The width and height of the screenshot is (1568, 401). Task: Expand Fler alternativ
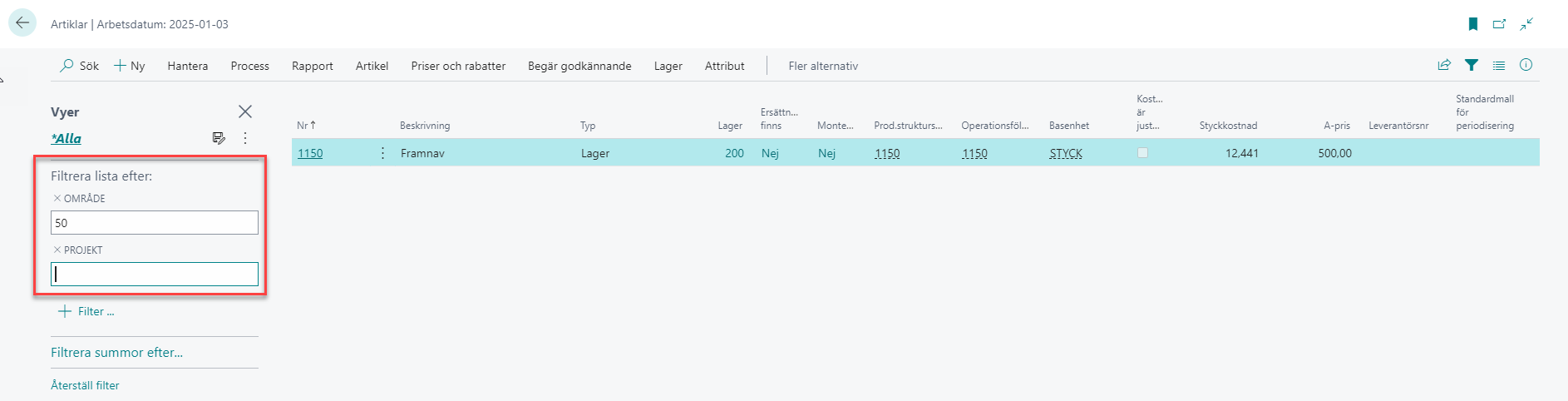[x=822, y=66]
